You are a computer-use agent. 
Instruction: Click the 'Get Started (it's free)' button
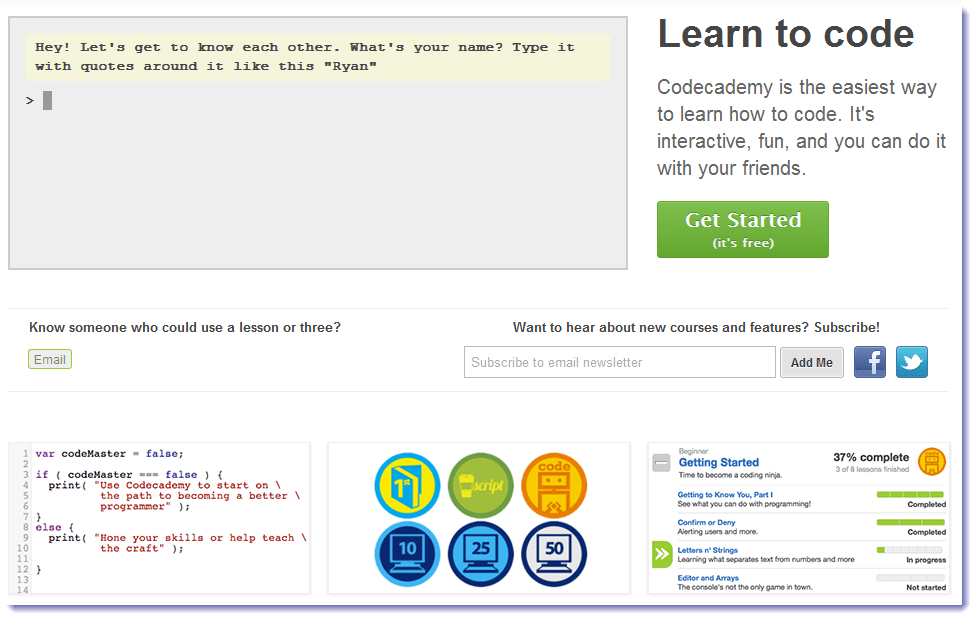743,229
